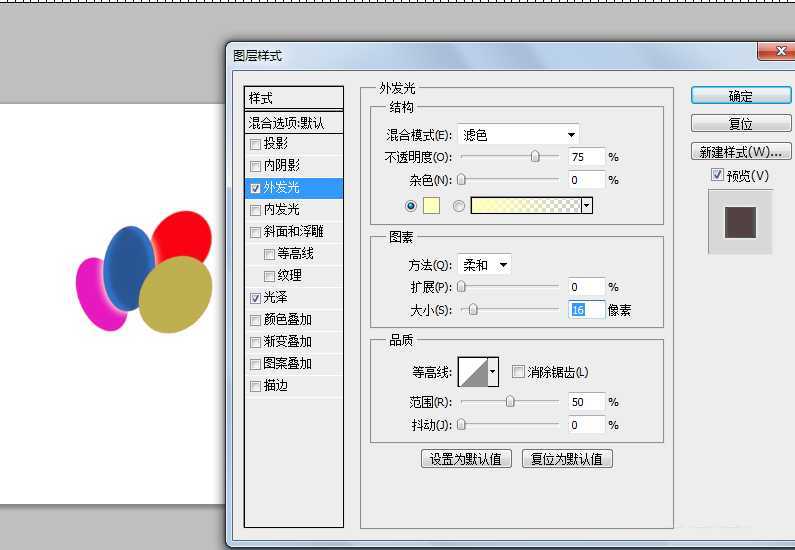
Task: Select the 样式 styles header item
Action: 294,98
